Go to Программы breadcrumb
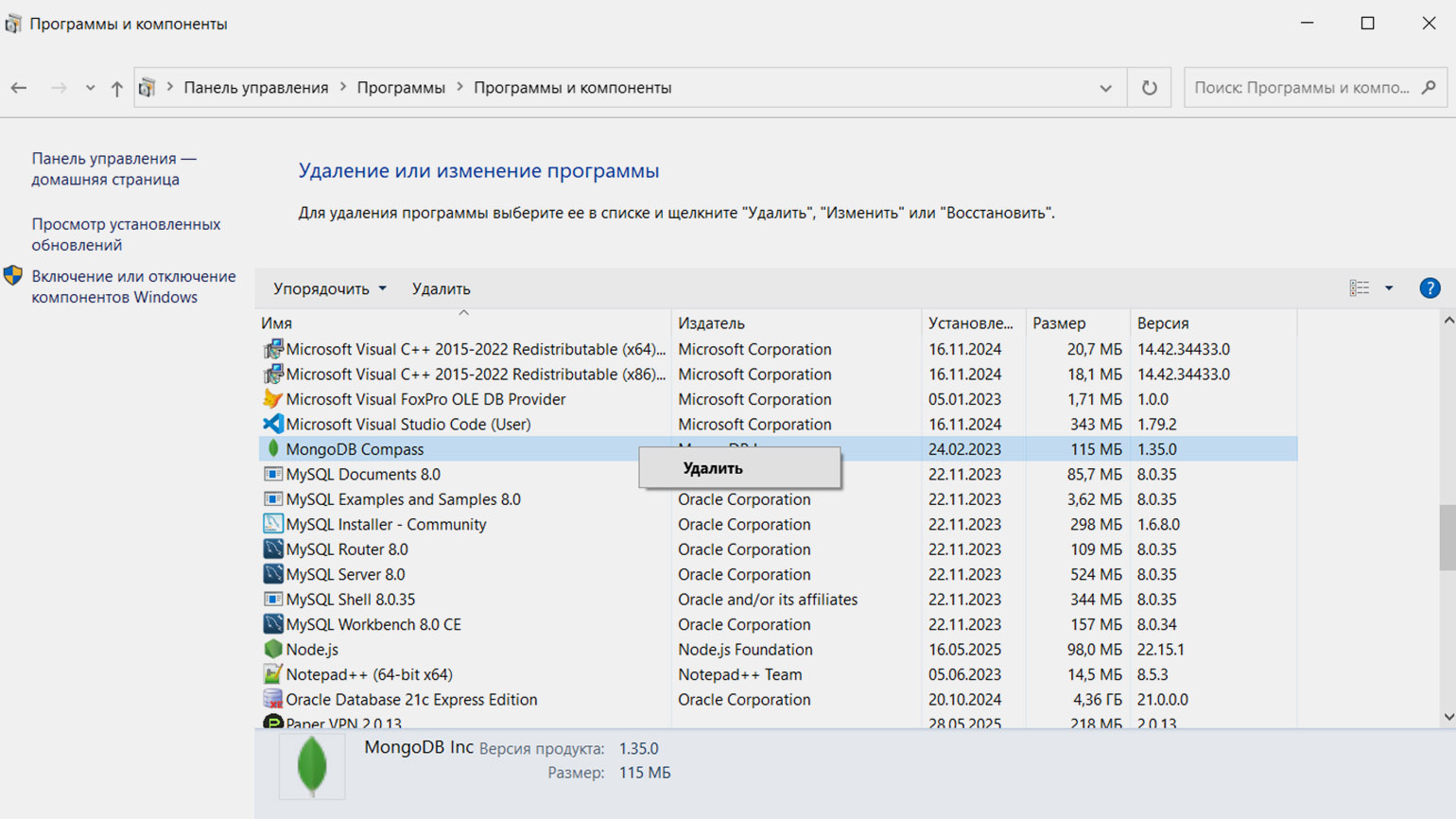The height and width of the screenshot is (819, 1456). pos(401,87)
